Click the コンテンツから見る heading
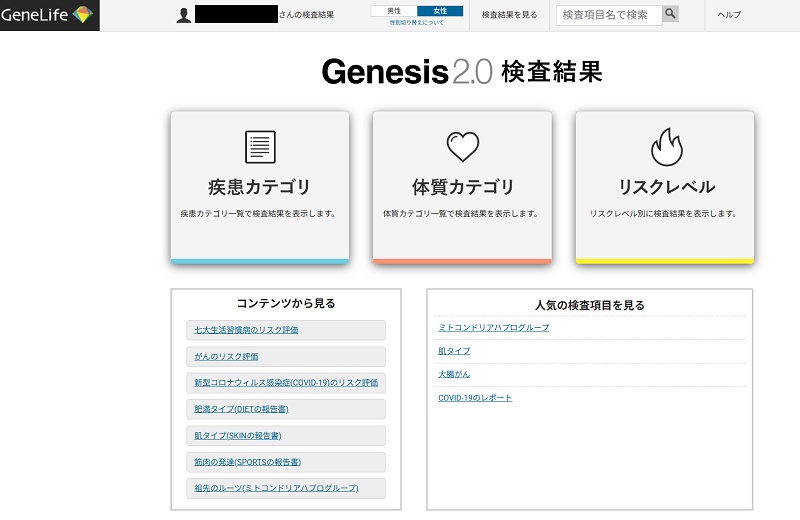The width and height of the screenshot is (800, 520). tap(286, 304)
